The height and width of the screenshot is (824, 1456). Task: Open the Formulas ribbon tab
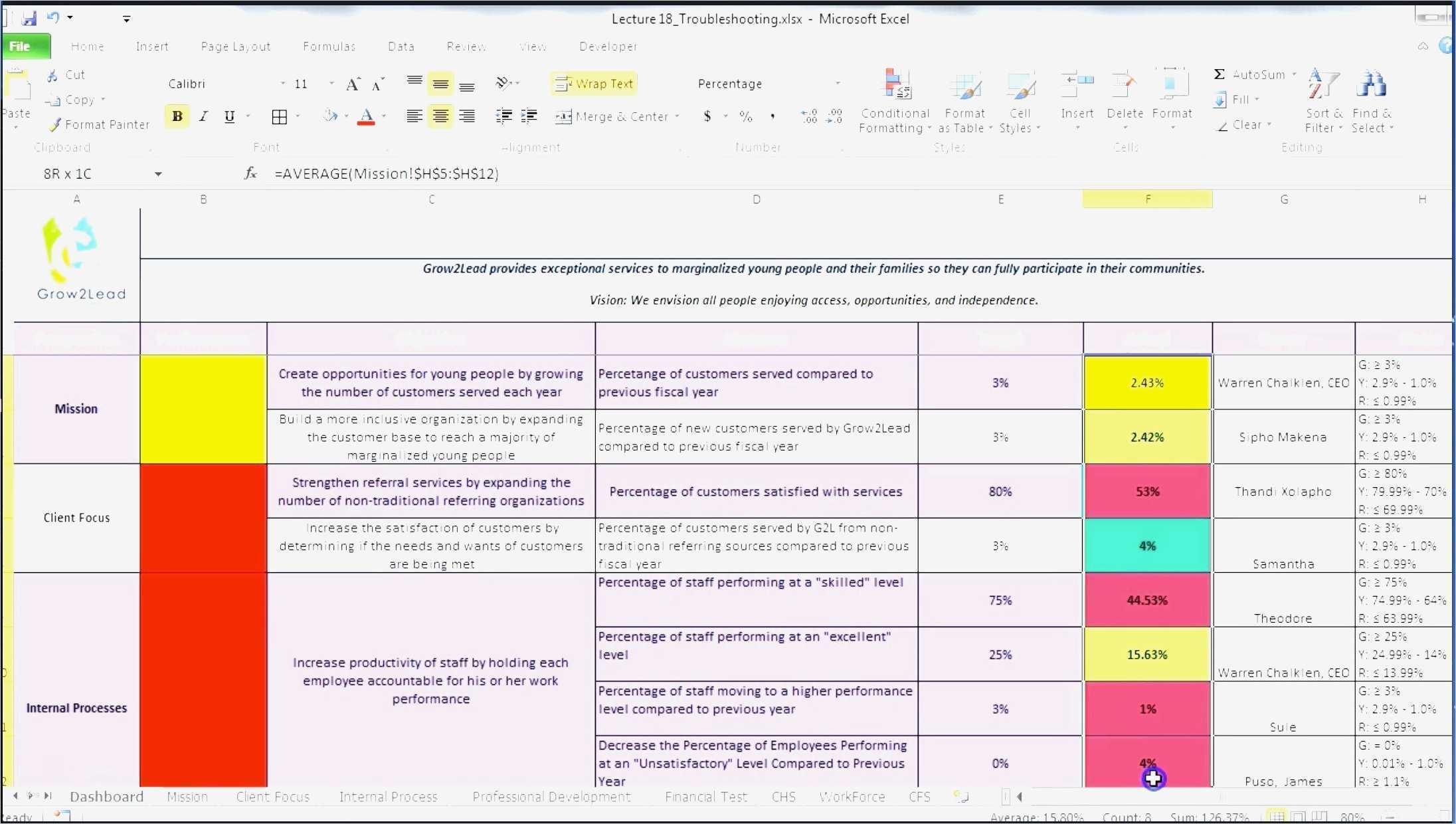(x=329, y=47)
